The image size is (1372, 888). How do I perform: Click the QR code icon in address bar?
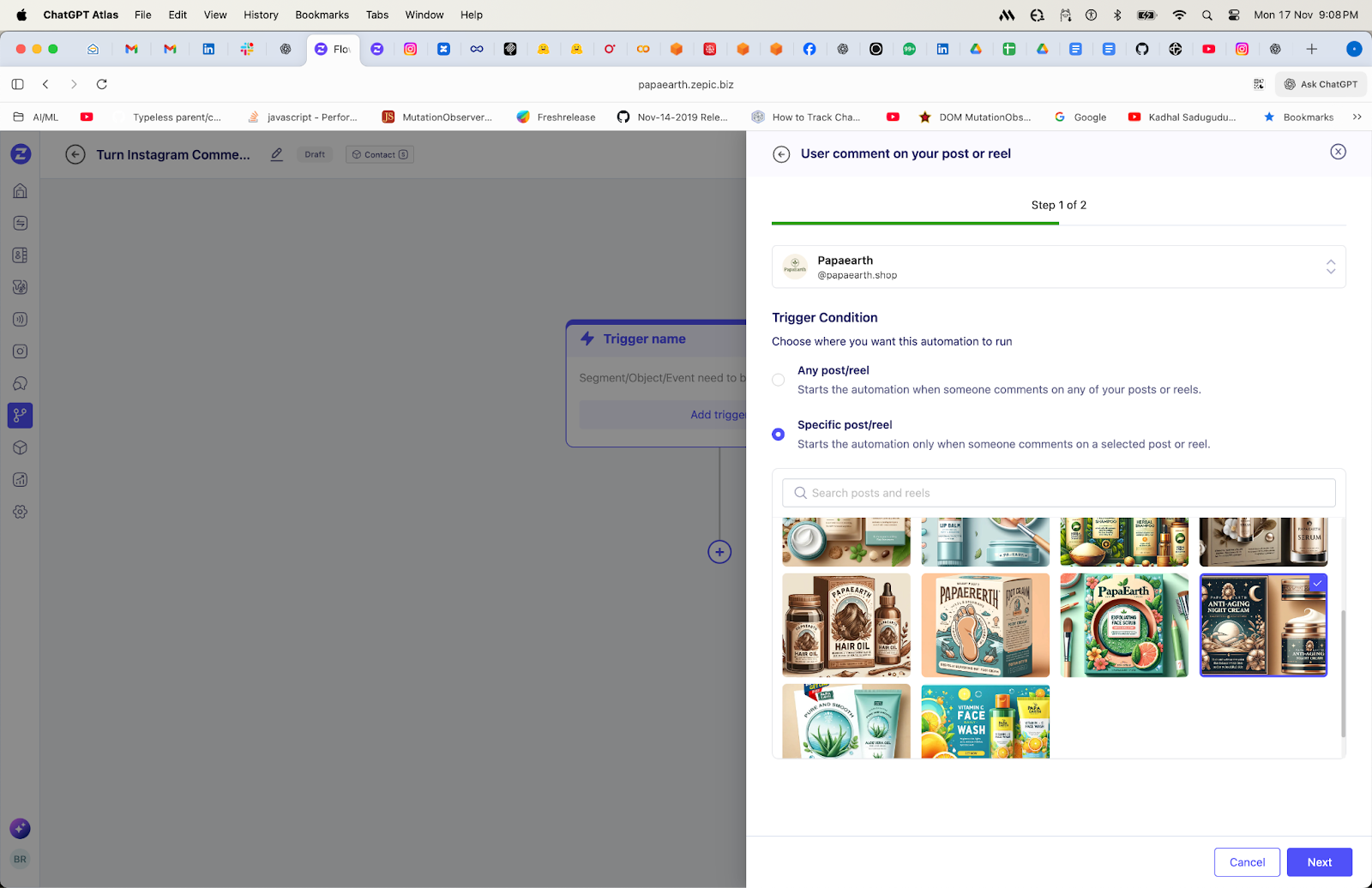point(1259,84)
